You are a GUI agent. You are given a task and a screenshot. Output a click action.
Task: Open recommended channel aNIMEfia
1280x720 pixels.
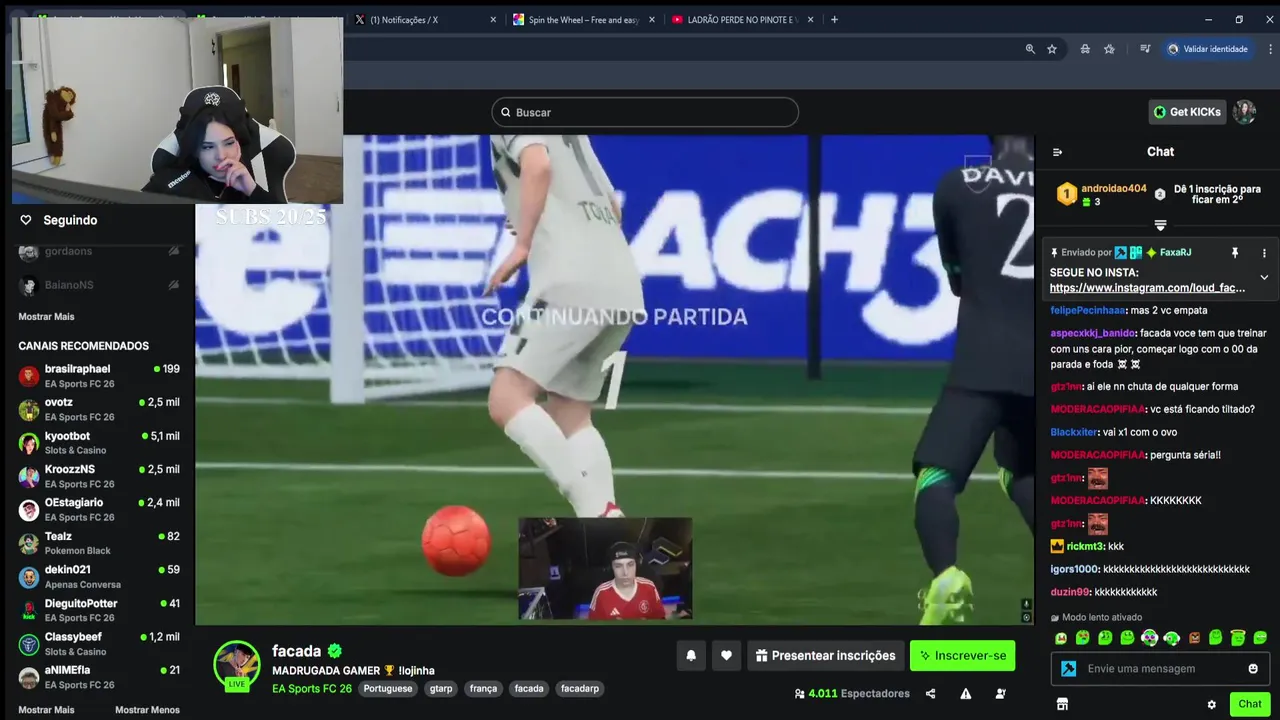pyautogui.click(x=98, y=677)
